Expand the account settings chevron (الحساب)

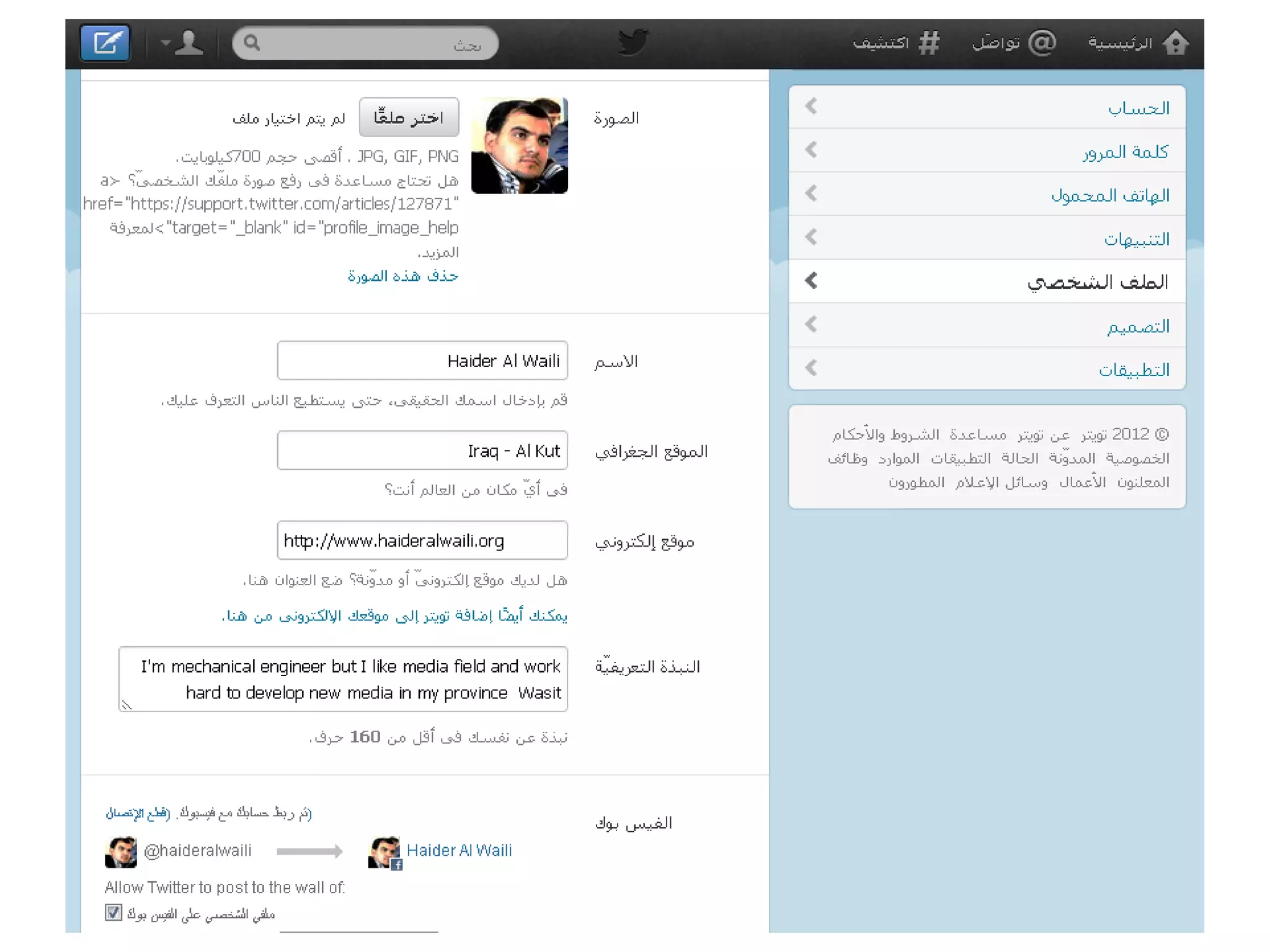pyautogui.click(x=811, y=107)
